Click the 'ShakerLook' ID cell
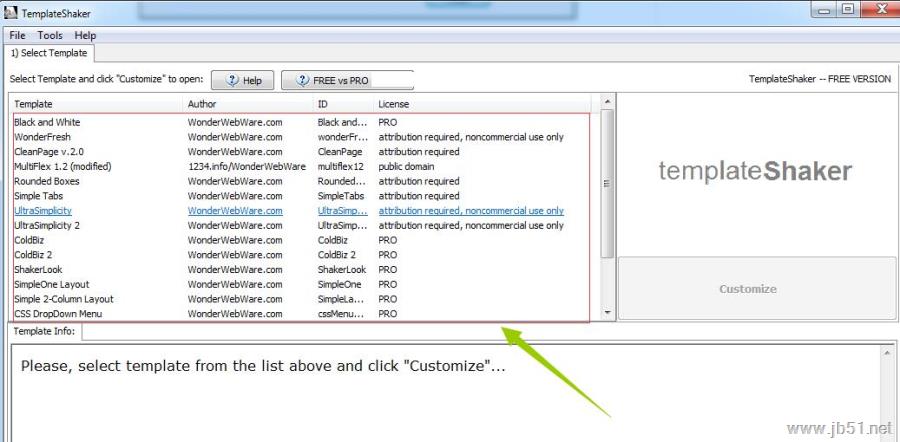The width and height of the screenshot is (900, 442). point(342,269)
